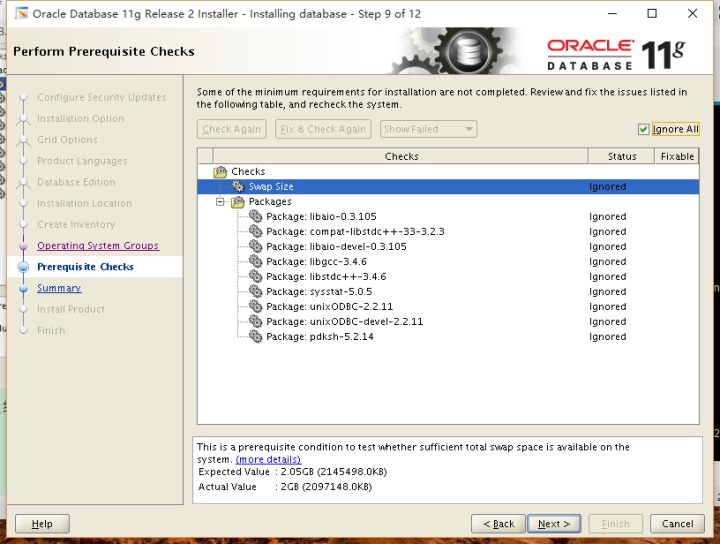Collapse the Packages tree node
720x544 pixels.
pyautogui.click(x=220, y=202)
